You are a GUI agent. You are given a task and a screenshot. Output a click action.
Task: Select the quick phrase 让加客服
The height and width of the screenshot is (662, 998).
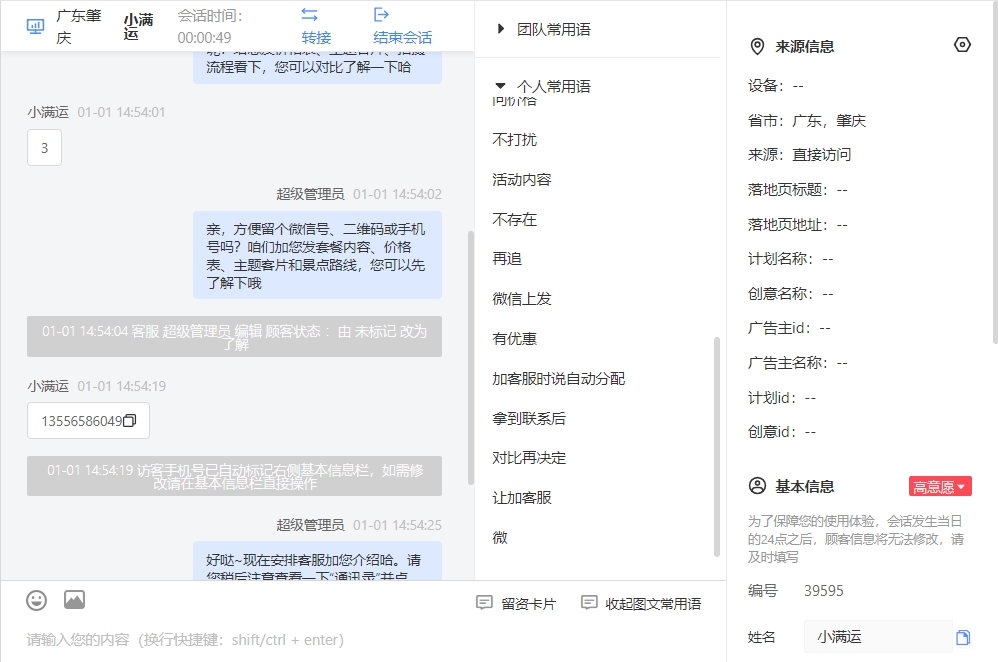click(x=521, y=498)
